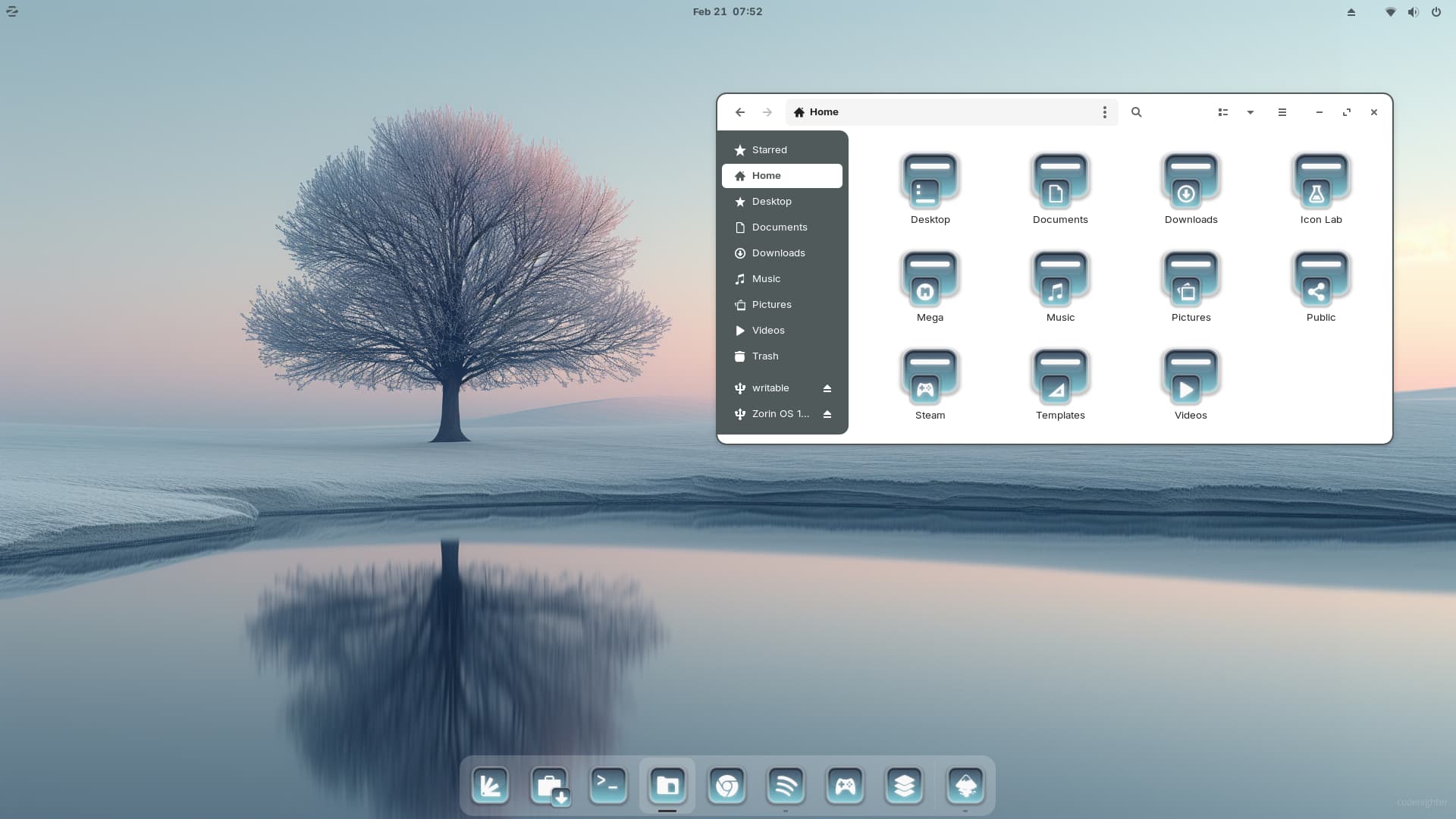The width and height of the screenshot is (1456, 819).
Task: Open the view options dropdown caret
Action: click(x=1250, y=112)
